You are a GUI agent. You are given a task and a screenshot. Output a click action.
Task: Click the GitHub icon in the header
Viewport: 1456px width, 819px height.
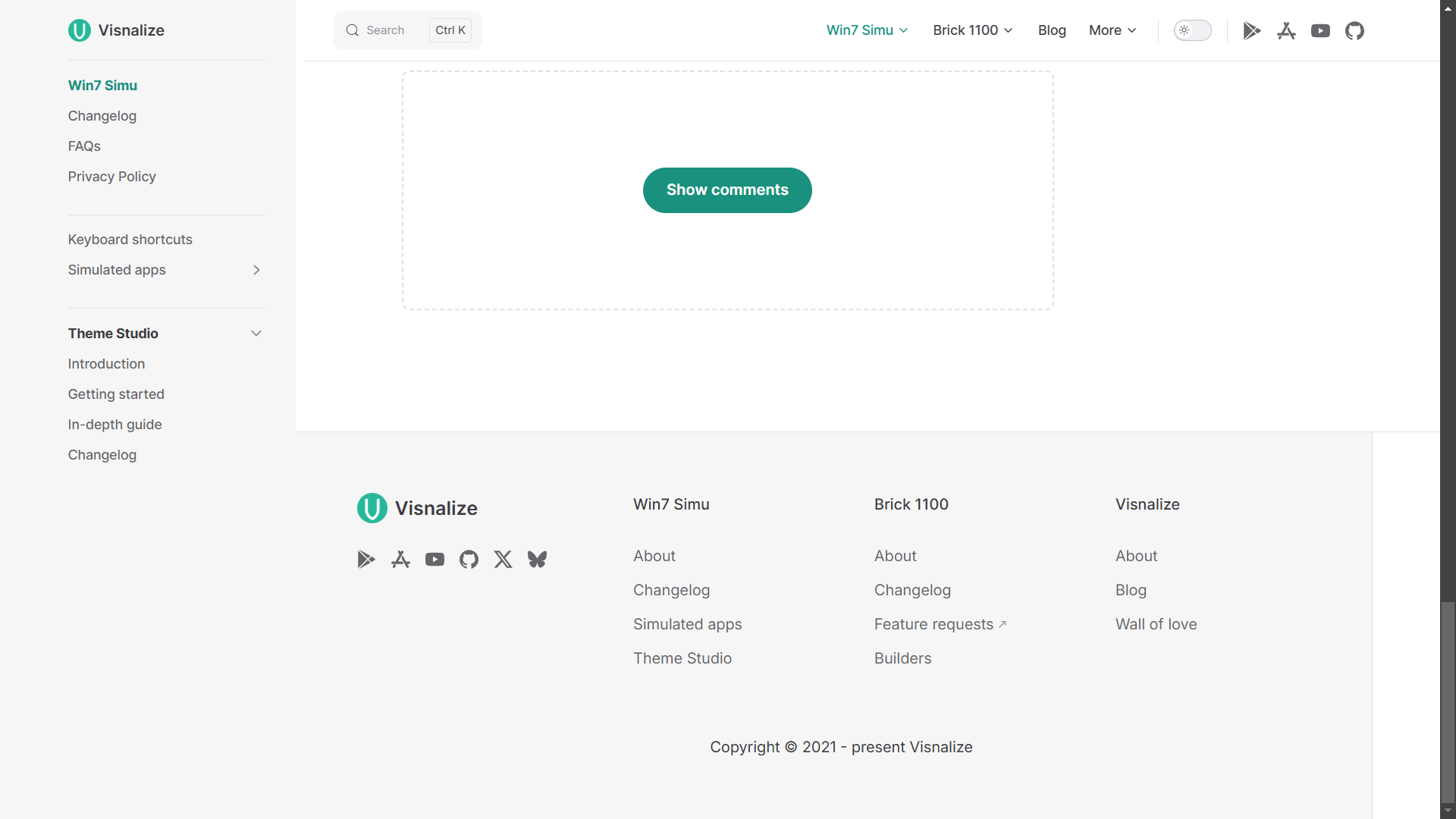1354,30
